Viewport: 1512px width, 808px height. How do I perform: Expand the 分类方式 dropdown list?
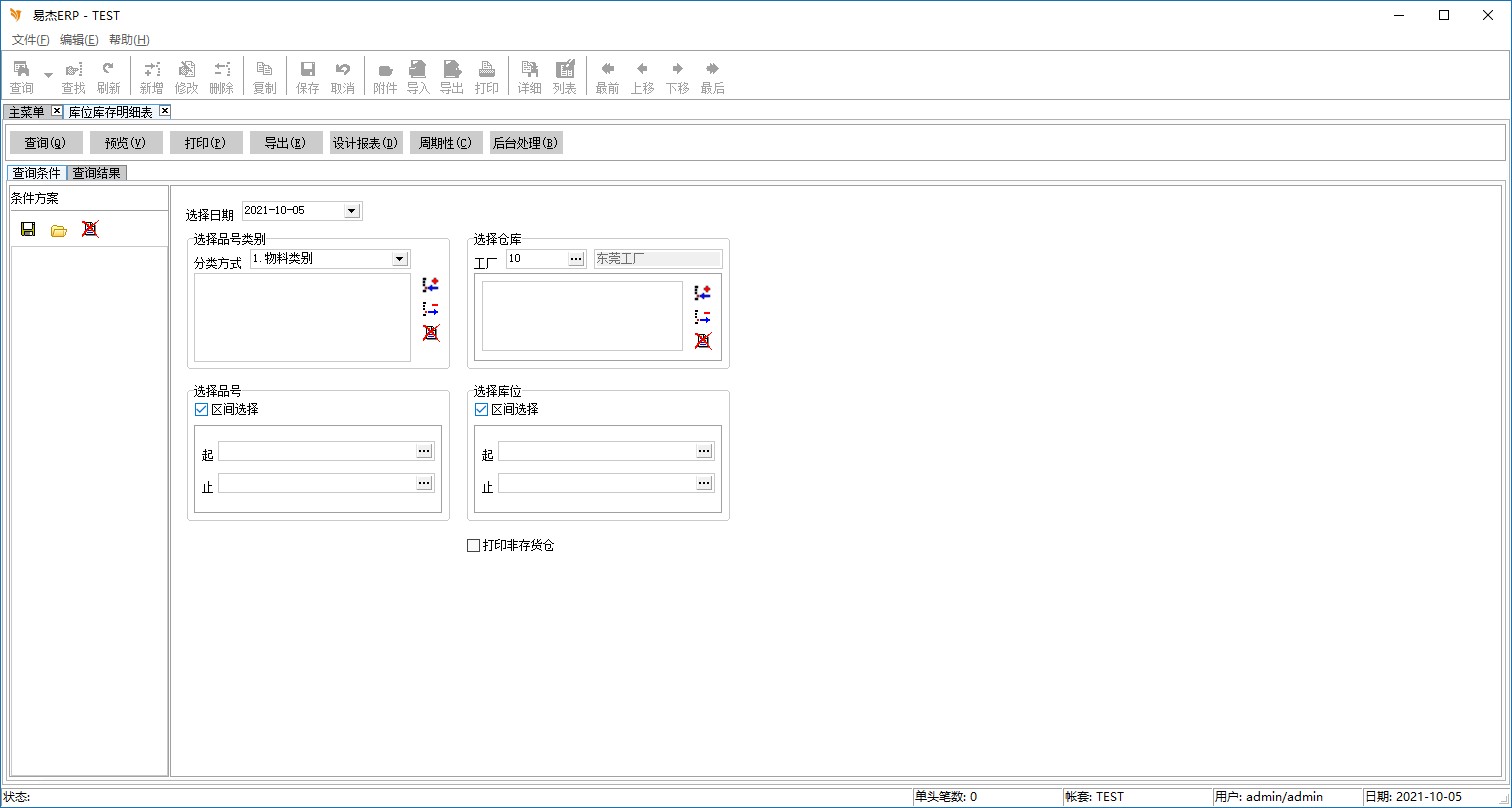tap(399, 259)
